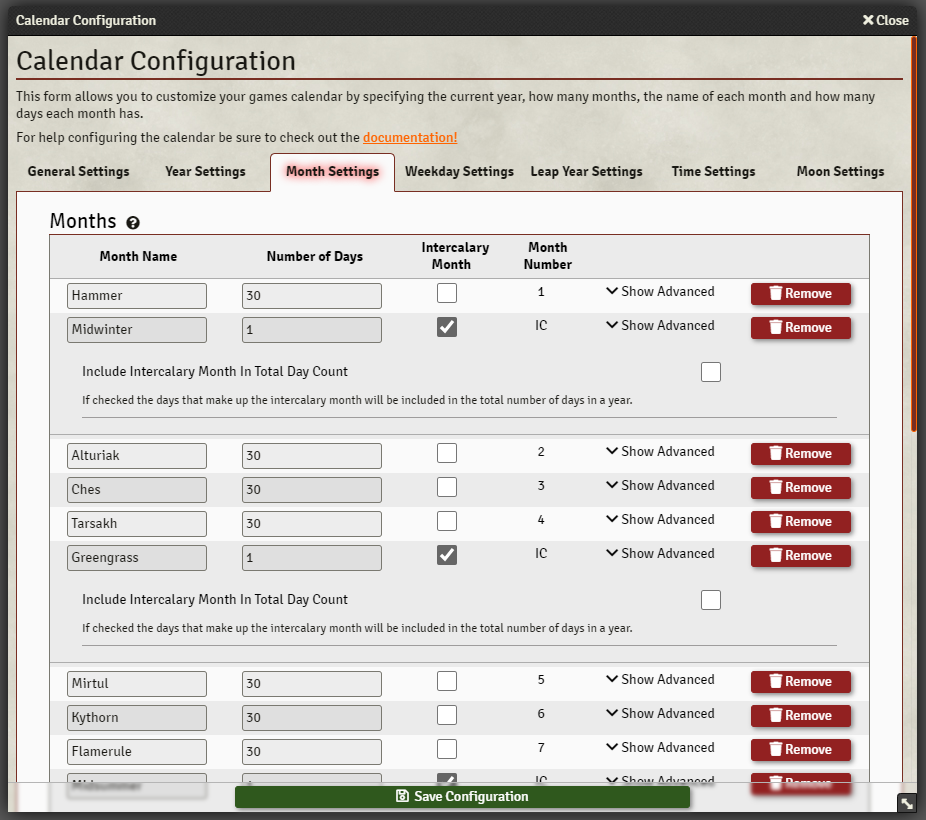This screenshot has width=926, height=820.
Task: Click the orange vertical scrollbar thumb
Action: (x=914, y=233)
